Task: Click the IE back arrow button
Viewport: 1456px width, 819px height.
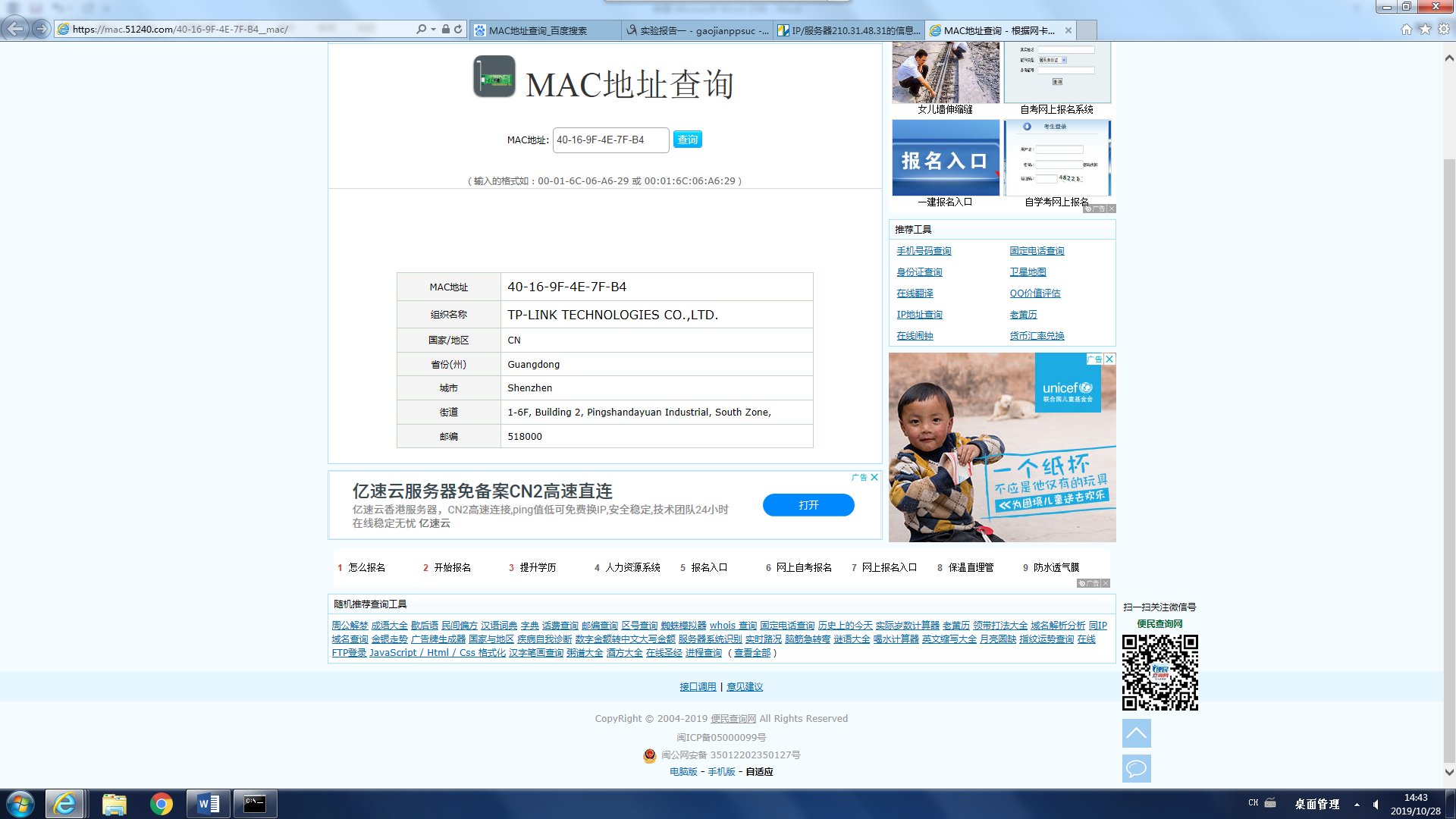Action: 15,29
